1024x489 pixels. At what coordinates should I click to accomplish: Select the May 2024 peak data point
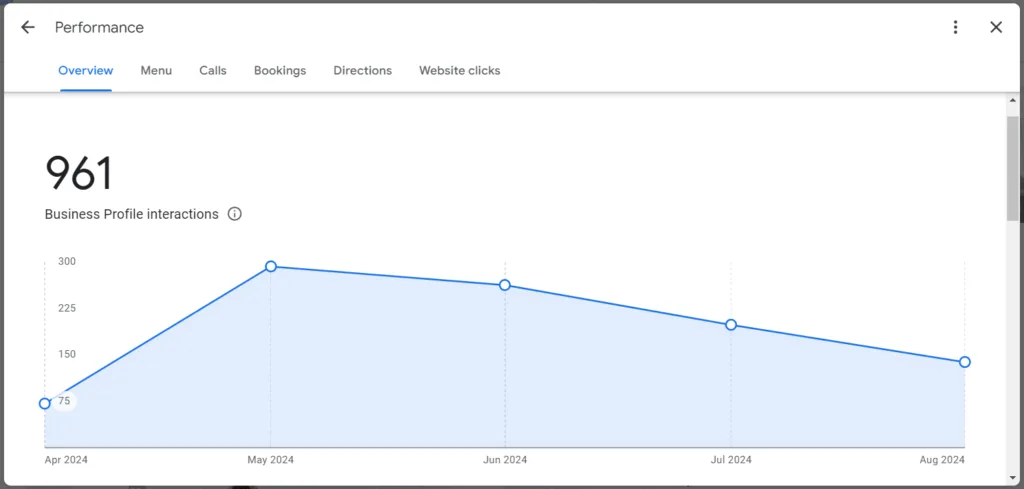tap(271, 266)
